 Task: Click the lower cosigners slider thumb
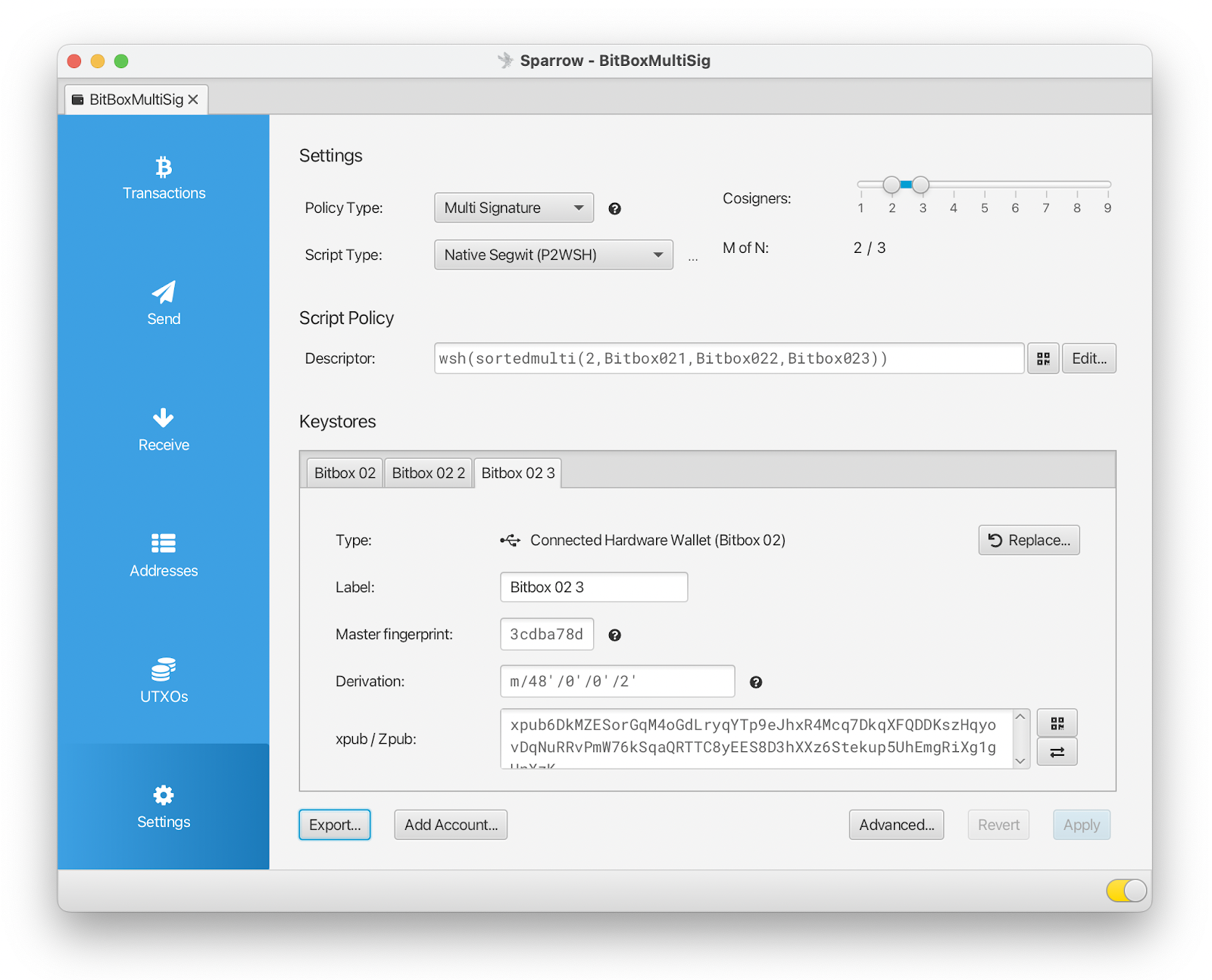(x=892, y=184)
